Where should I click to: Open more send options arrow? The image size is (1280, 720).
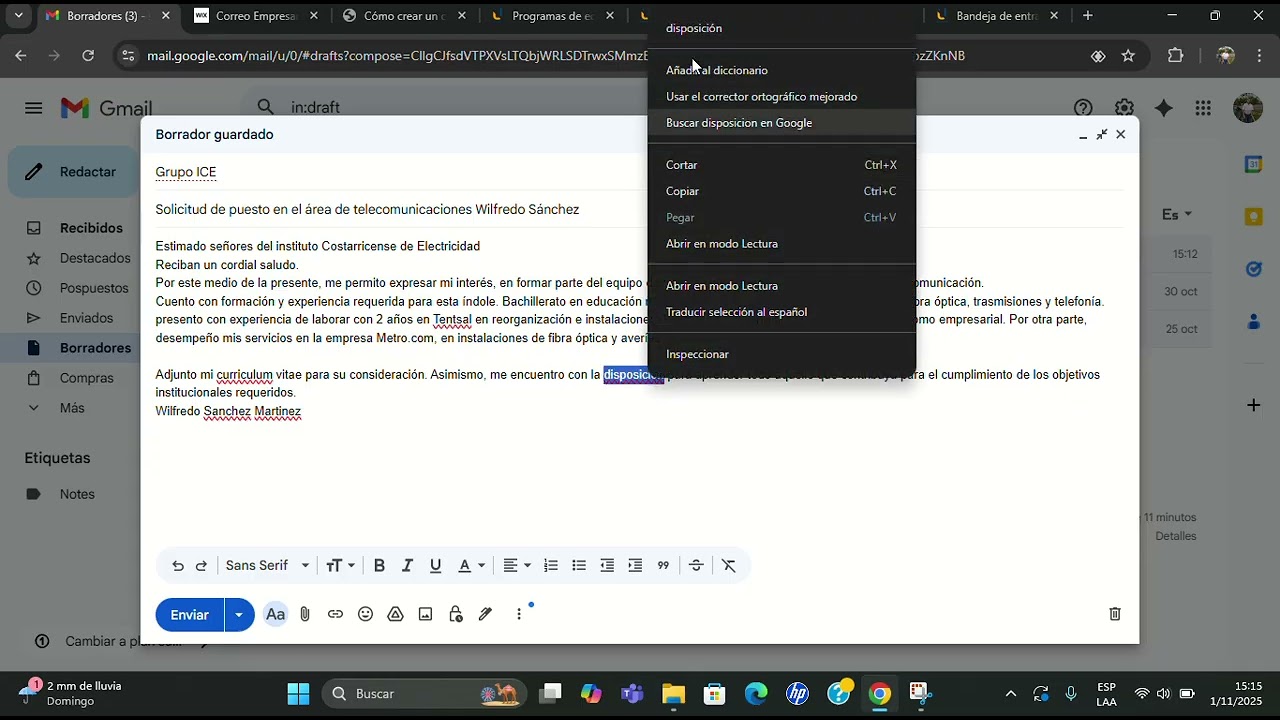pos(239,615)
